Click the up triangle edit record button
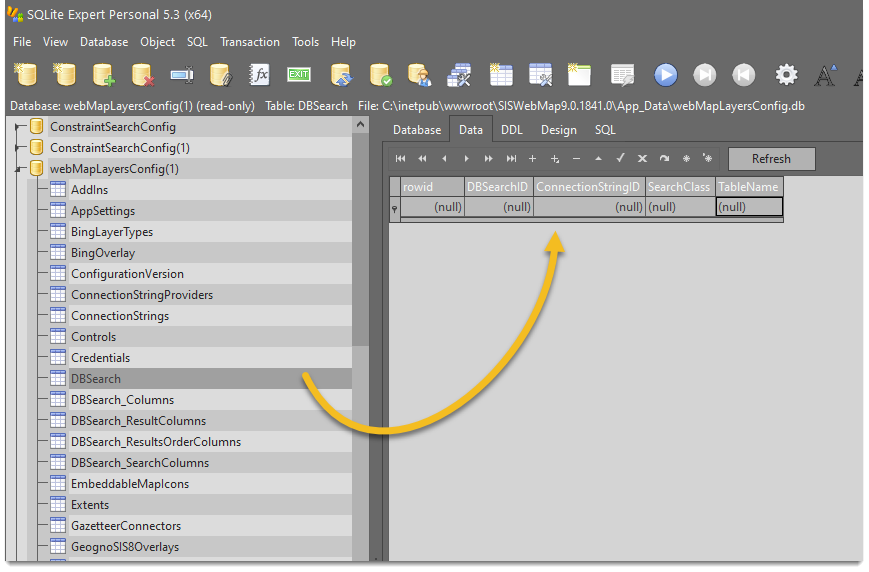Screen dimensions: 869x572 [599, 159]
